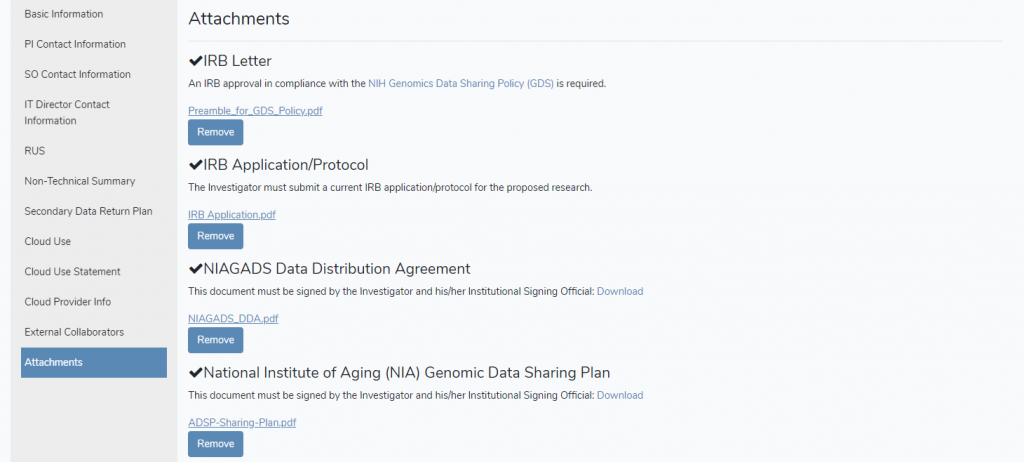
Task: Navigate to the RUS section
Action: (x=35, y=151)
